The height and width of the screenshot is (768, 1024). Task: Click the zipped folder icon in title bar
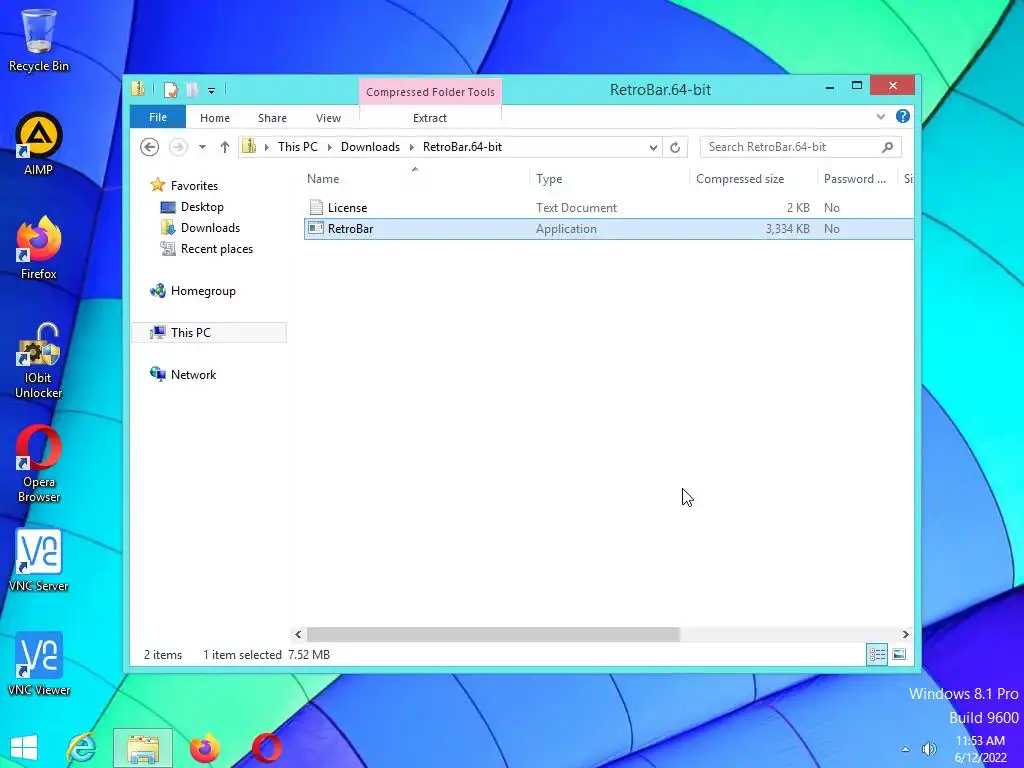138,89
